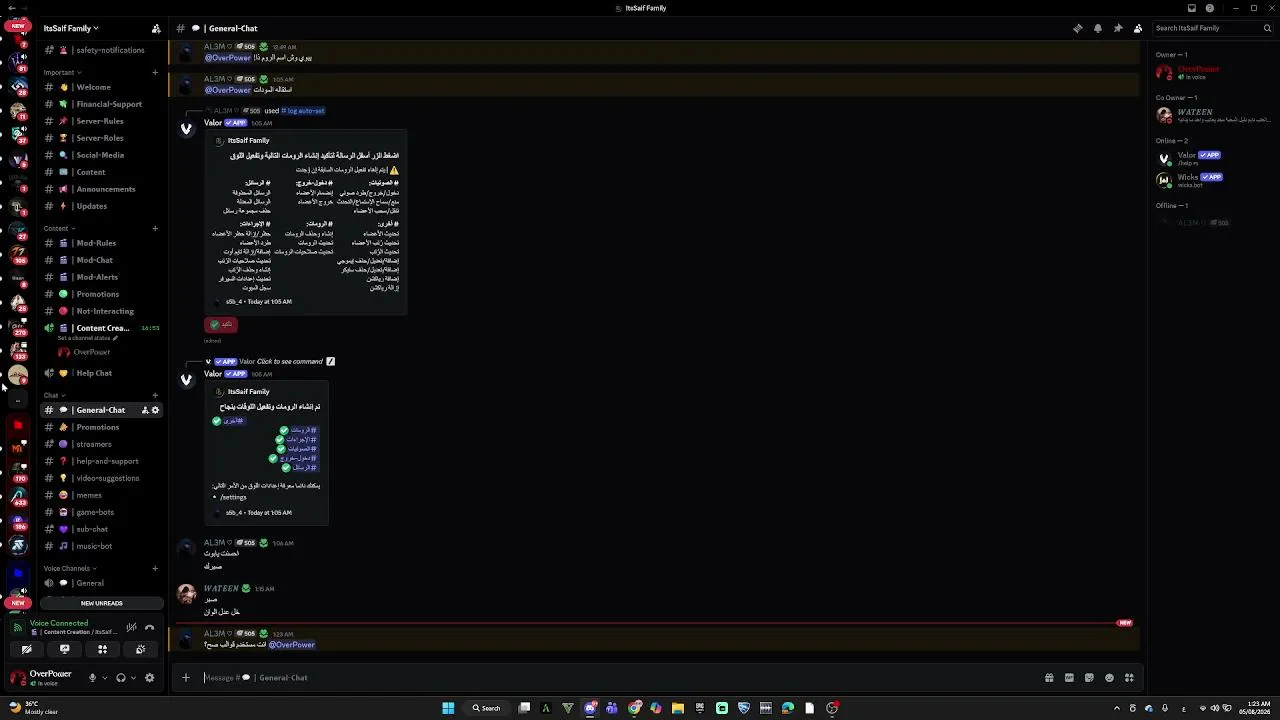The image size is (1280, 720).
Task: Open Windows Start menu
Action: tap(448, 708)
